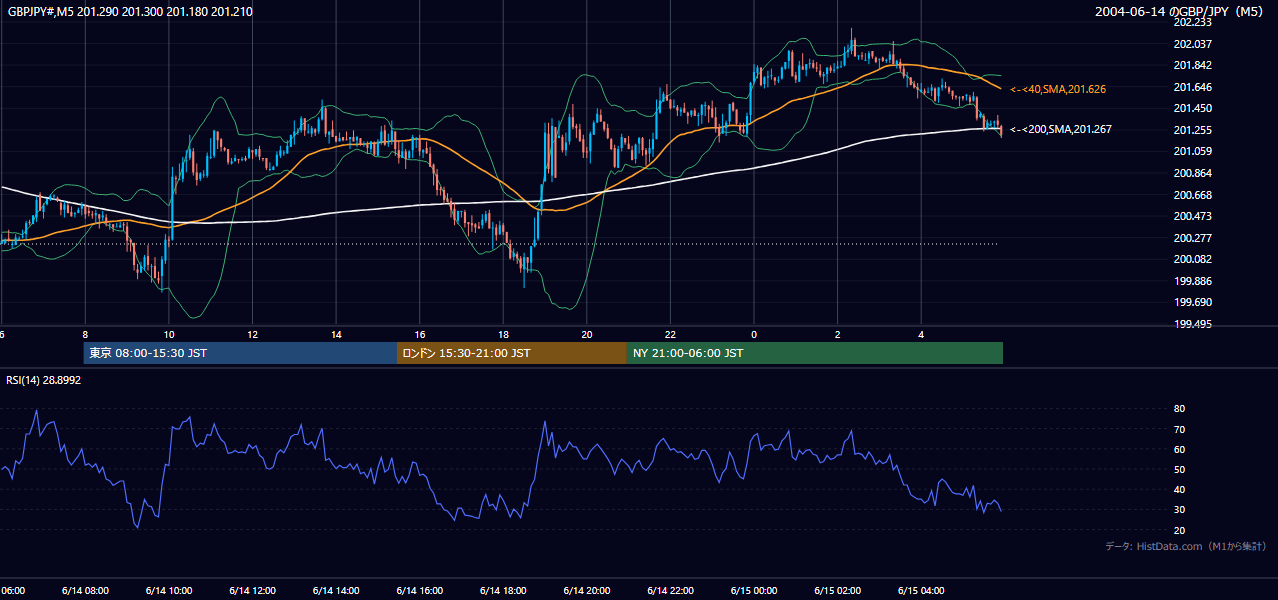Click price axis value 200.082
The height and width of the screenshot is (600, 1278).
(x=1192, y=259)
